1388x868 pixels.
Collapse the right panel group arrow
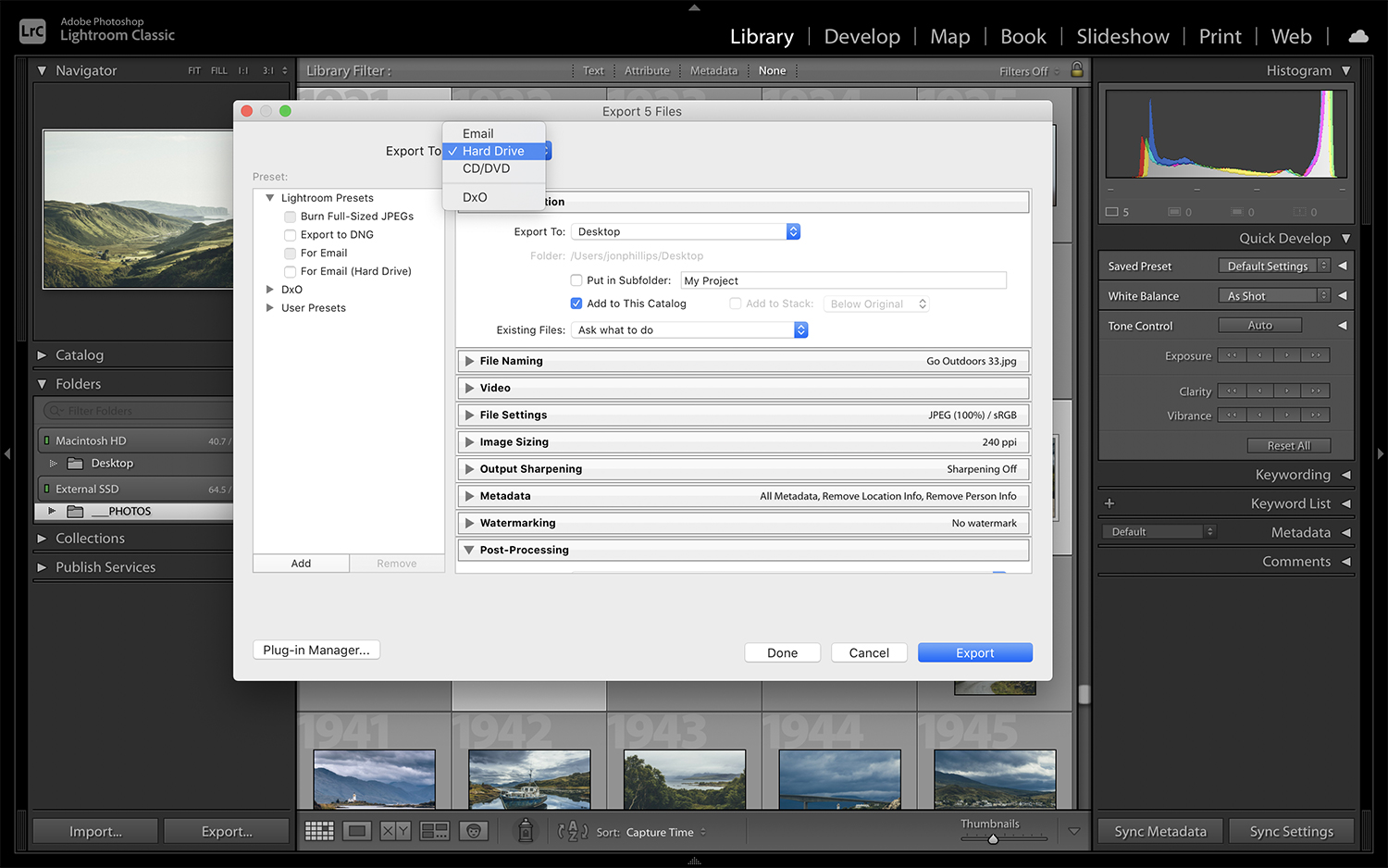[1381, 453]
